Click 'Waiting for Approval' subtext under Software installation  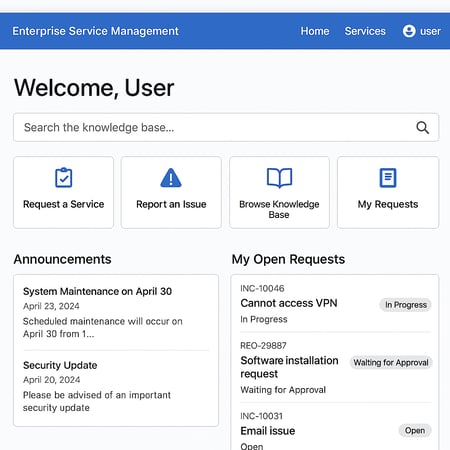pos(283,390)
